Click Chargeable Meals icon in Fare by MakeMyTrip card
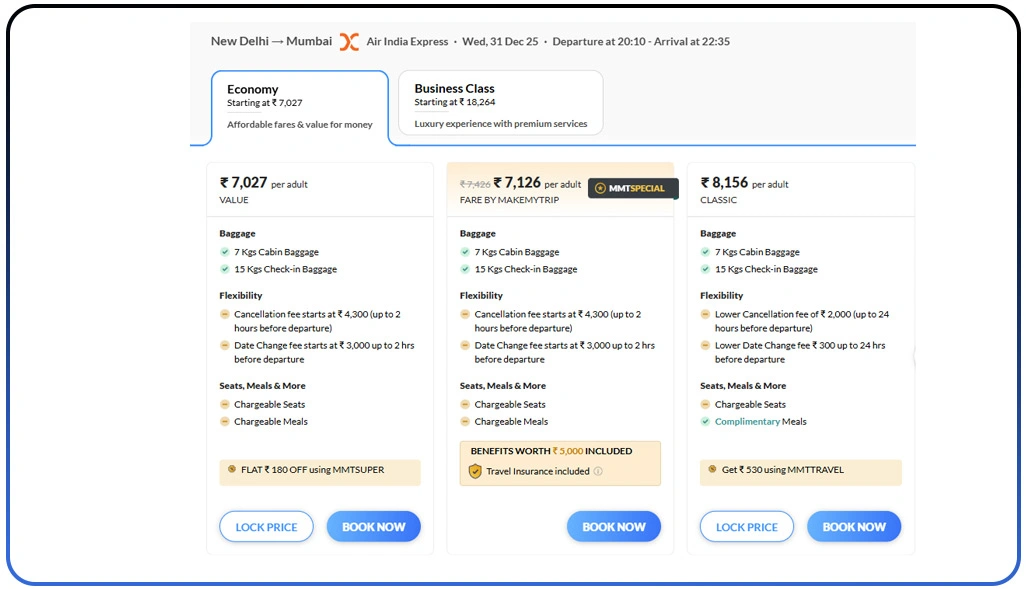 465,422
